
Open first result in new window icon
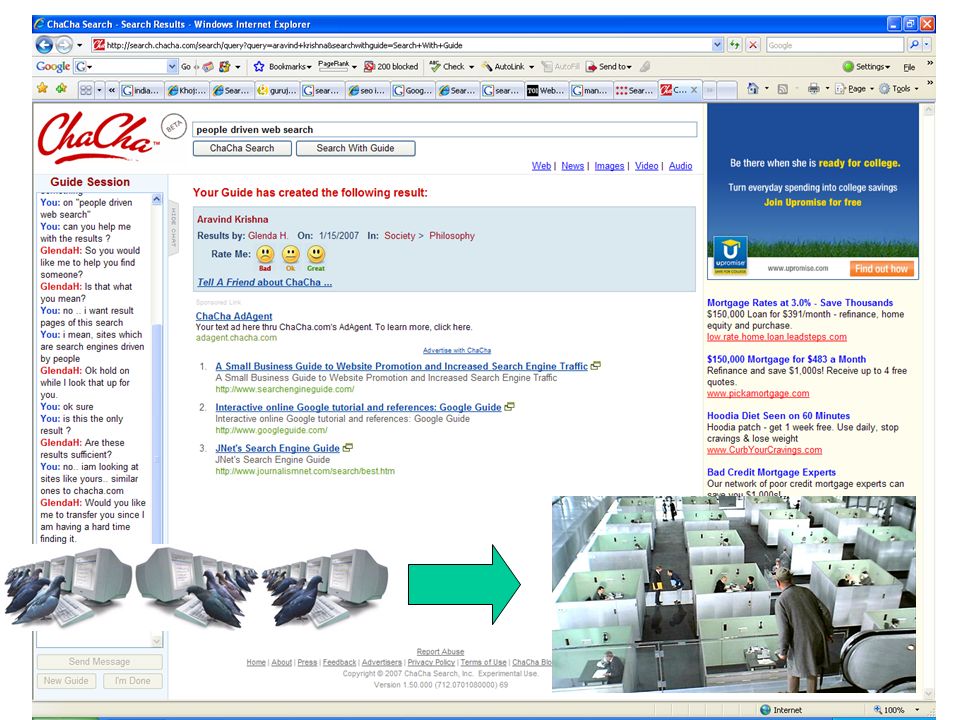pos(595,366)
